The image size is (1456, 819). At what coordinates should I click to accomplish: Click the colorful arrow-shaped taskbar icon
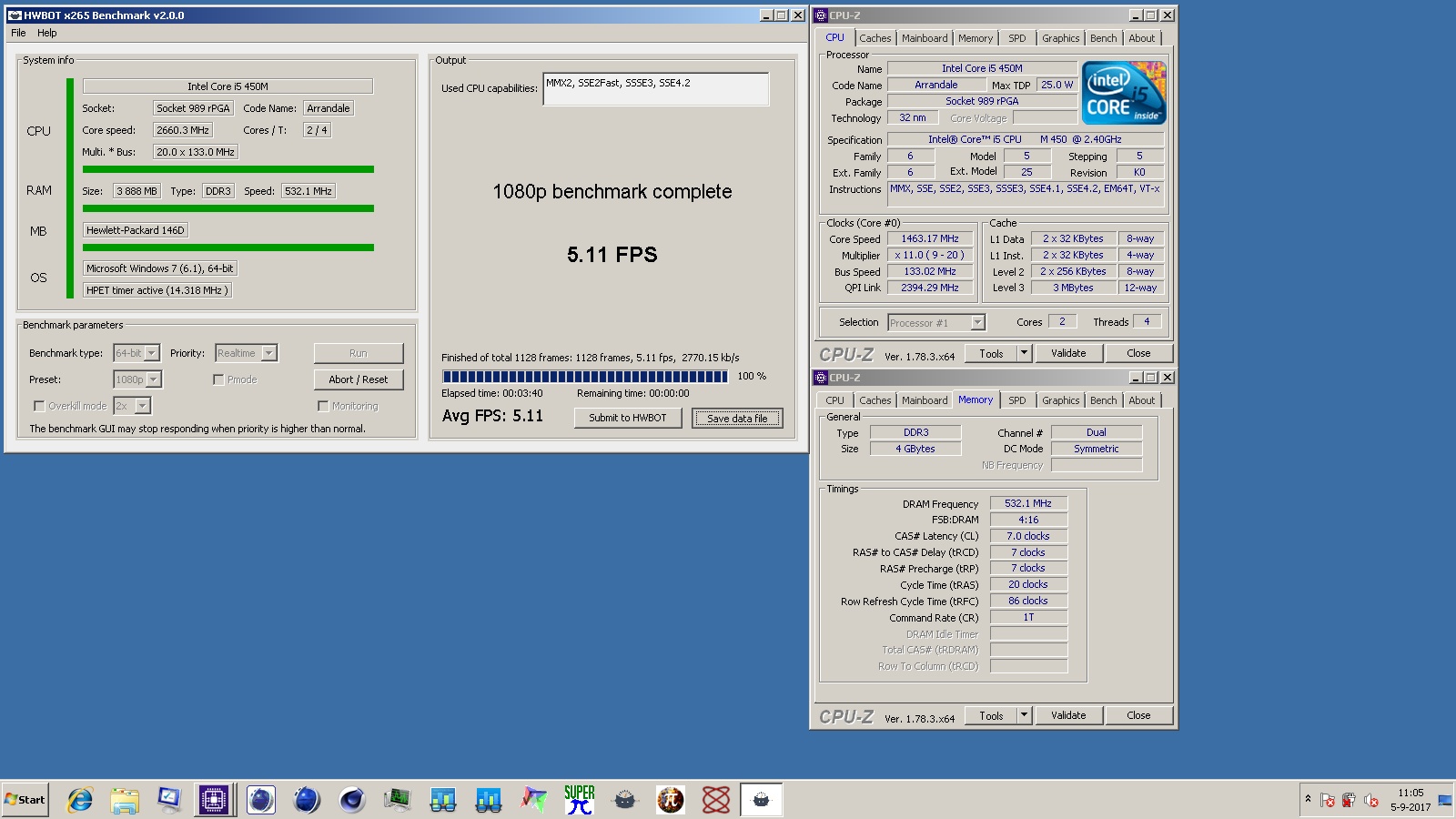click(x=534, y=800)
